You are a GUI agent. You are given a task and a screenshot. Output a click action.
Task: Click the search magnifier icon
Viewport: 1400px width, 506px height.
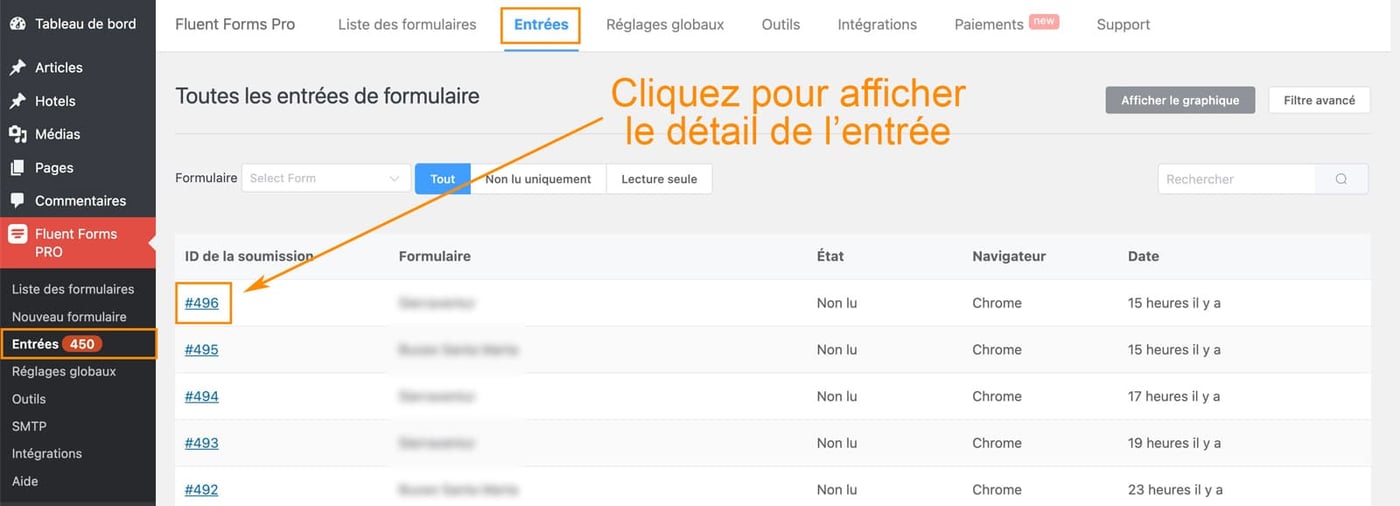coord(1341,179)
